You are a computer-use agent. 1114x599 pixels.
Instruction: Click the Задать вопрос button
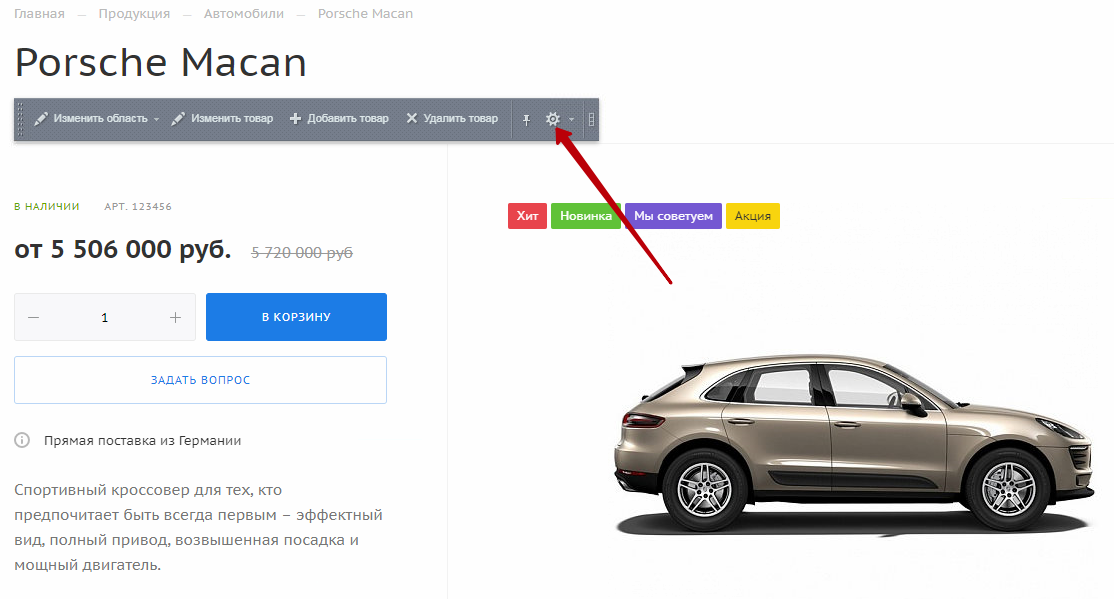200,380
